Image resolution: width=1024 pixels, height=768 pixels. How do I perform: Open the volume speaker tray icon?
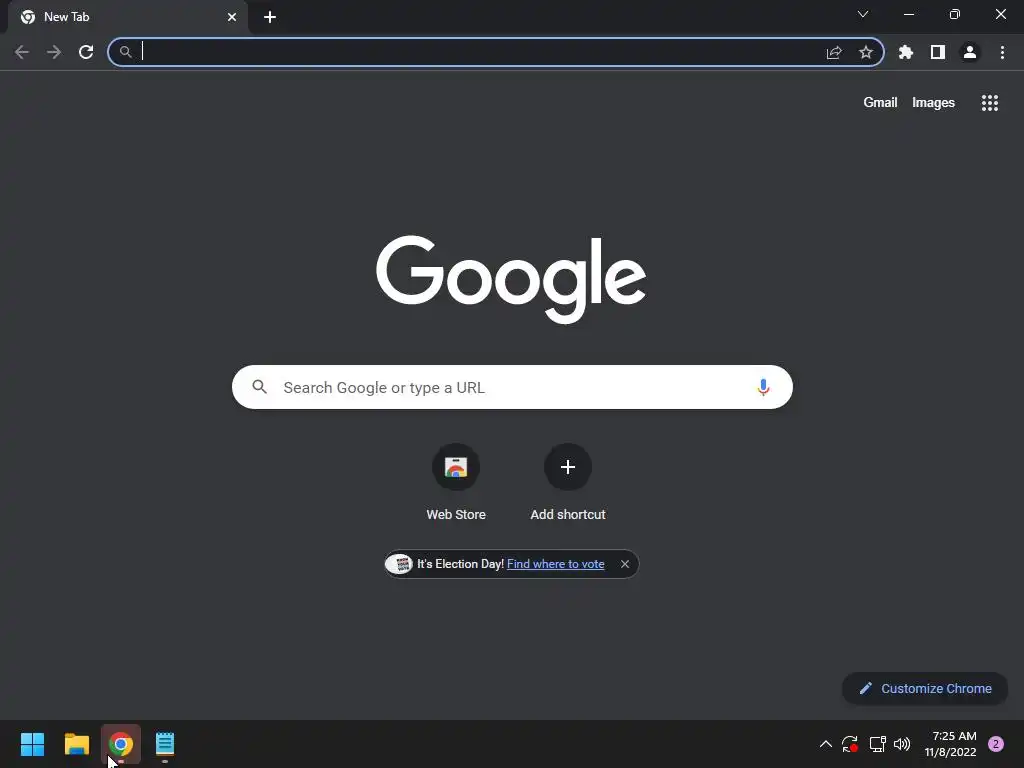point(902,744)
